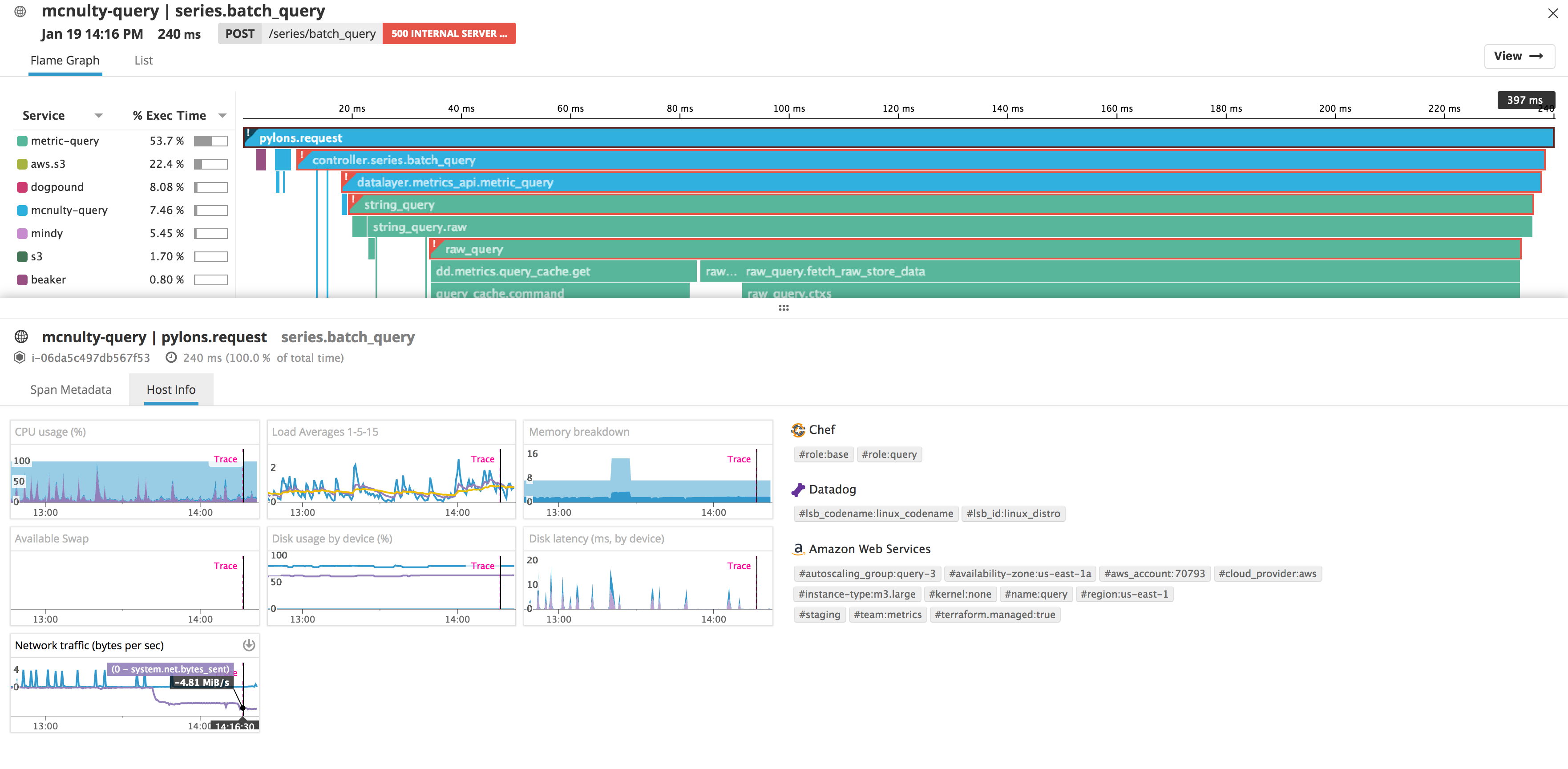Click the drag handle dots between panels
Viewport: 1568px width, 769px height.
tap(784, 308)
